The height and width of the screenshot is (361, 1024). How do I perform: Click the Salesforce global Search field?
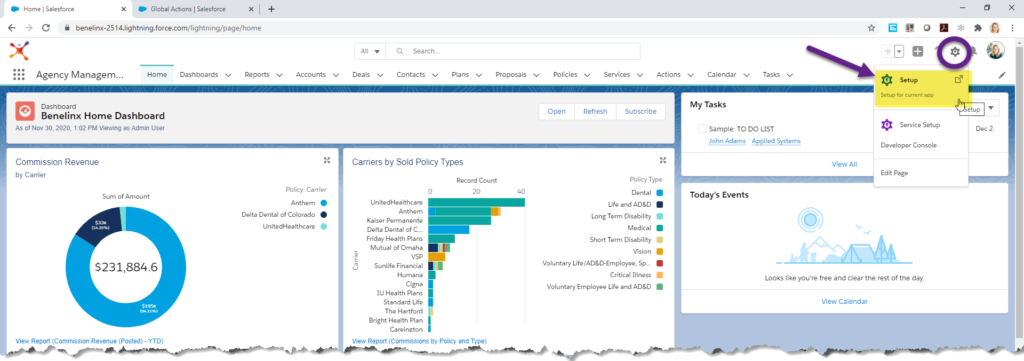tap(513, 51)
